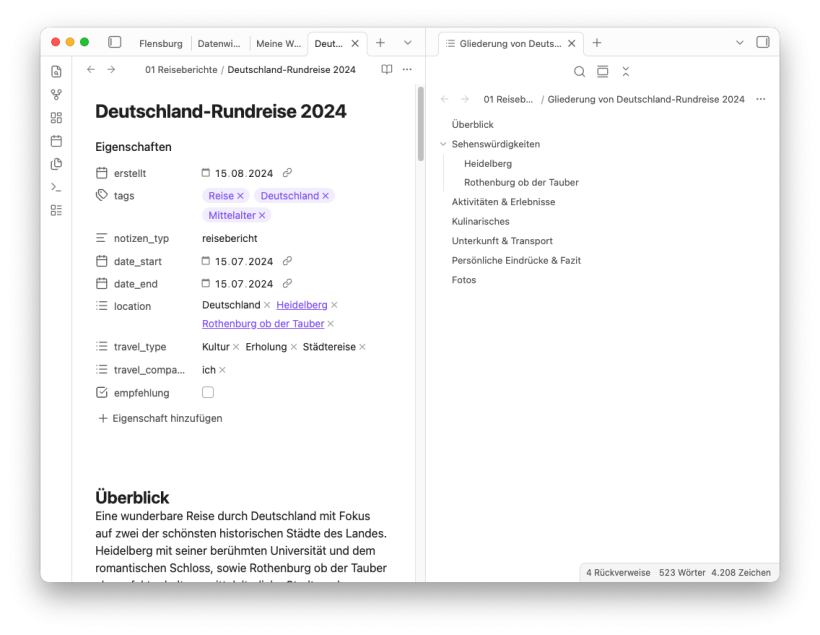Image resolution: width=820 pixels, height=635 pixels.
Task: Click the 01 Reiseberichte breadcrumb
Action: 181,70
